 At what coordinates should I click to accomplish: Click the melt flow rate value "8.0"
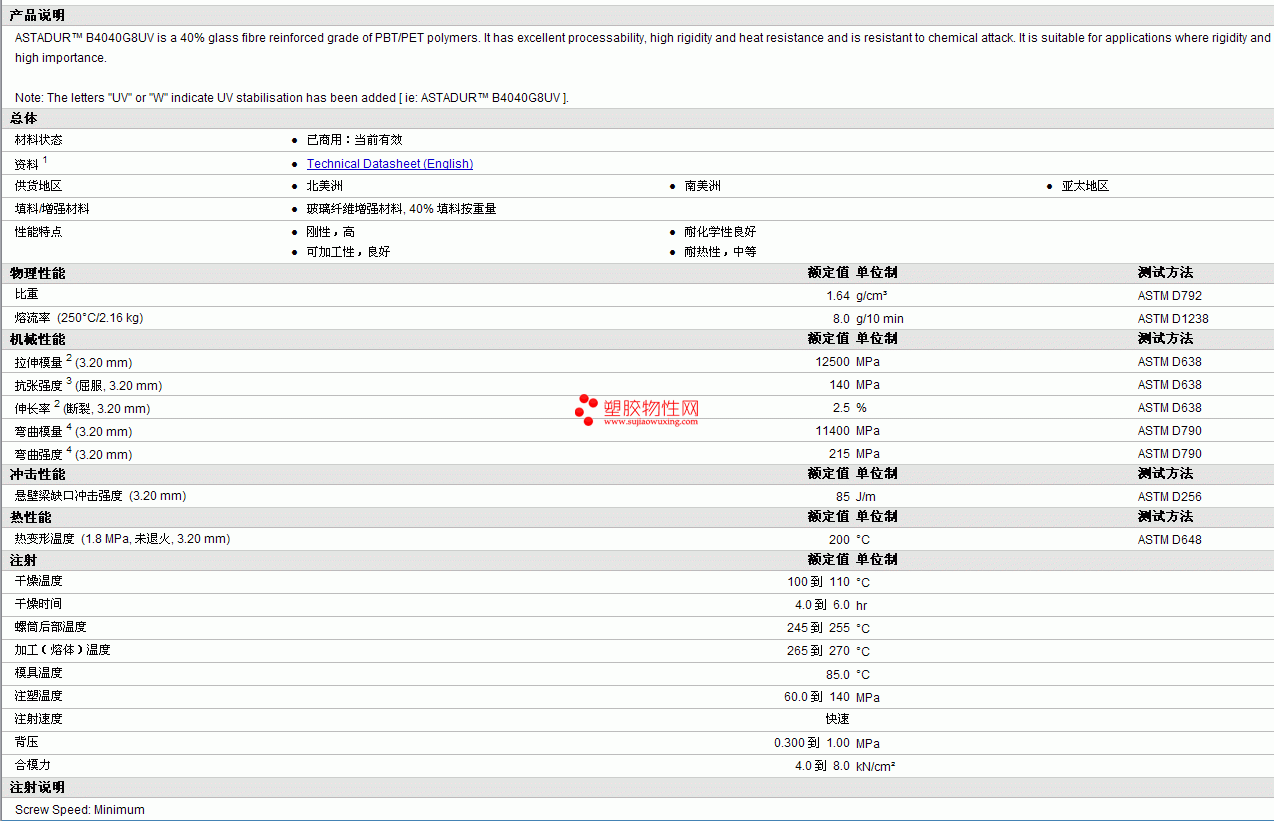click(841, 319)
